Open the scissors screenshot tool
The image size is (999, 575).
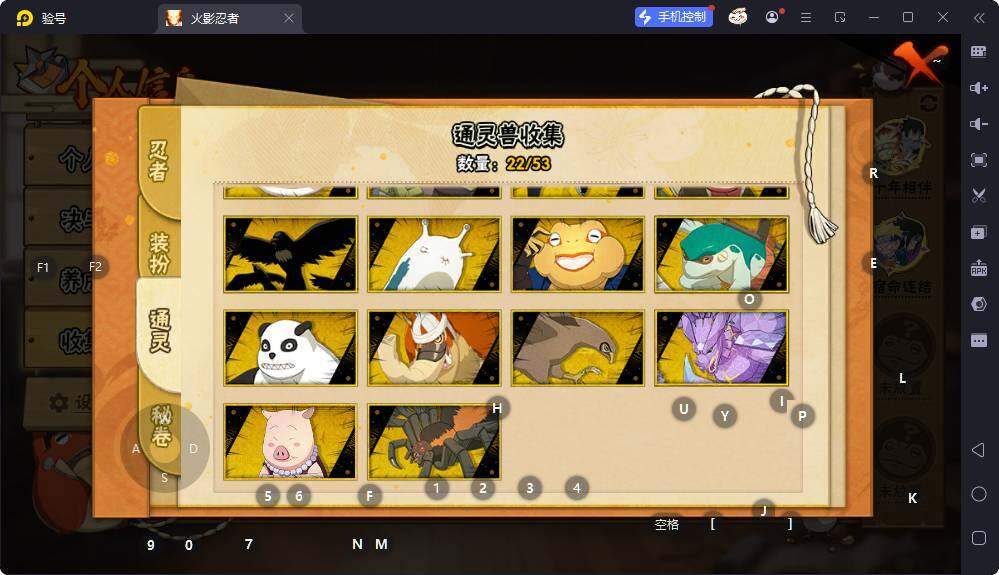[979, 196]
